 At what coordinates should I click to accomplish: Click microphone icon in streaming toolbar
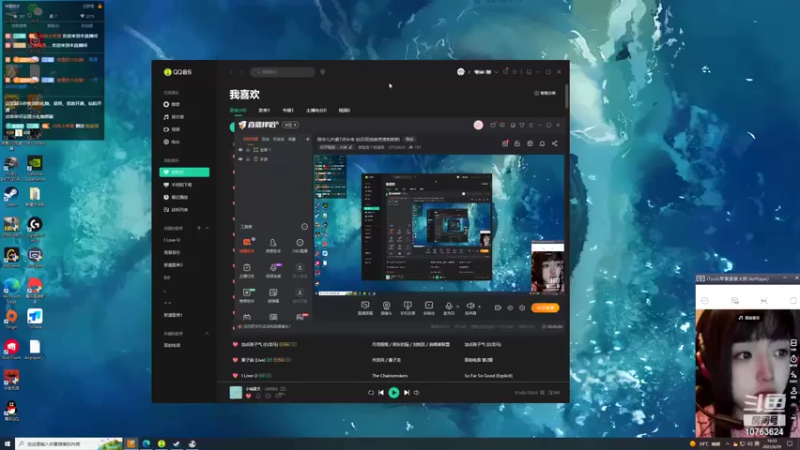click(x=448, y=306)
